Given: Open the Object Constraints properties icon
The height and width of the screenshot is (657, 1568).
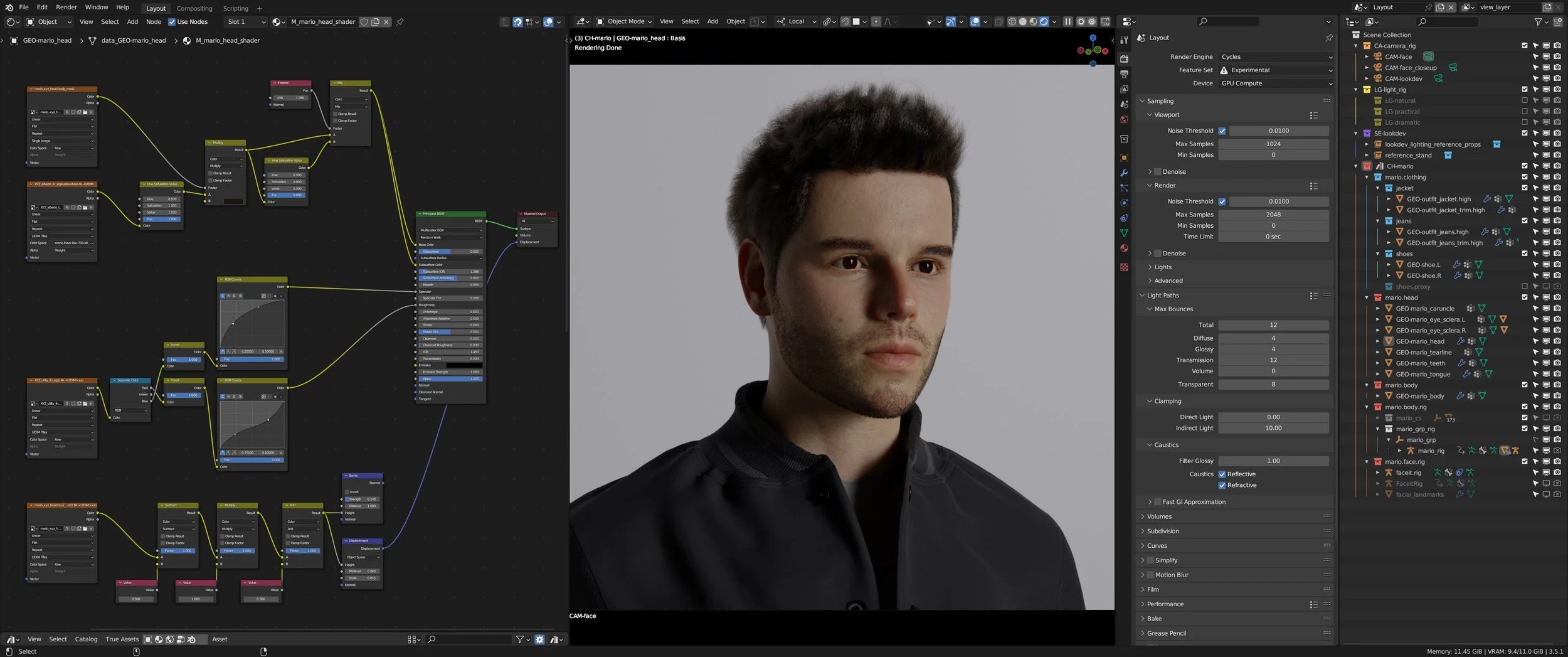Looking at the screenshot, I should tap(1124, 218).
